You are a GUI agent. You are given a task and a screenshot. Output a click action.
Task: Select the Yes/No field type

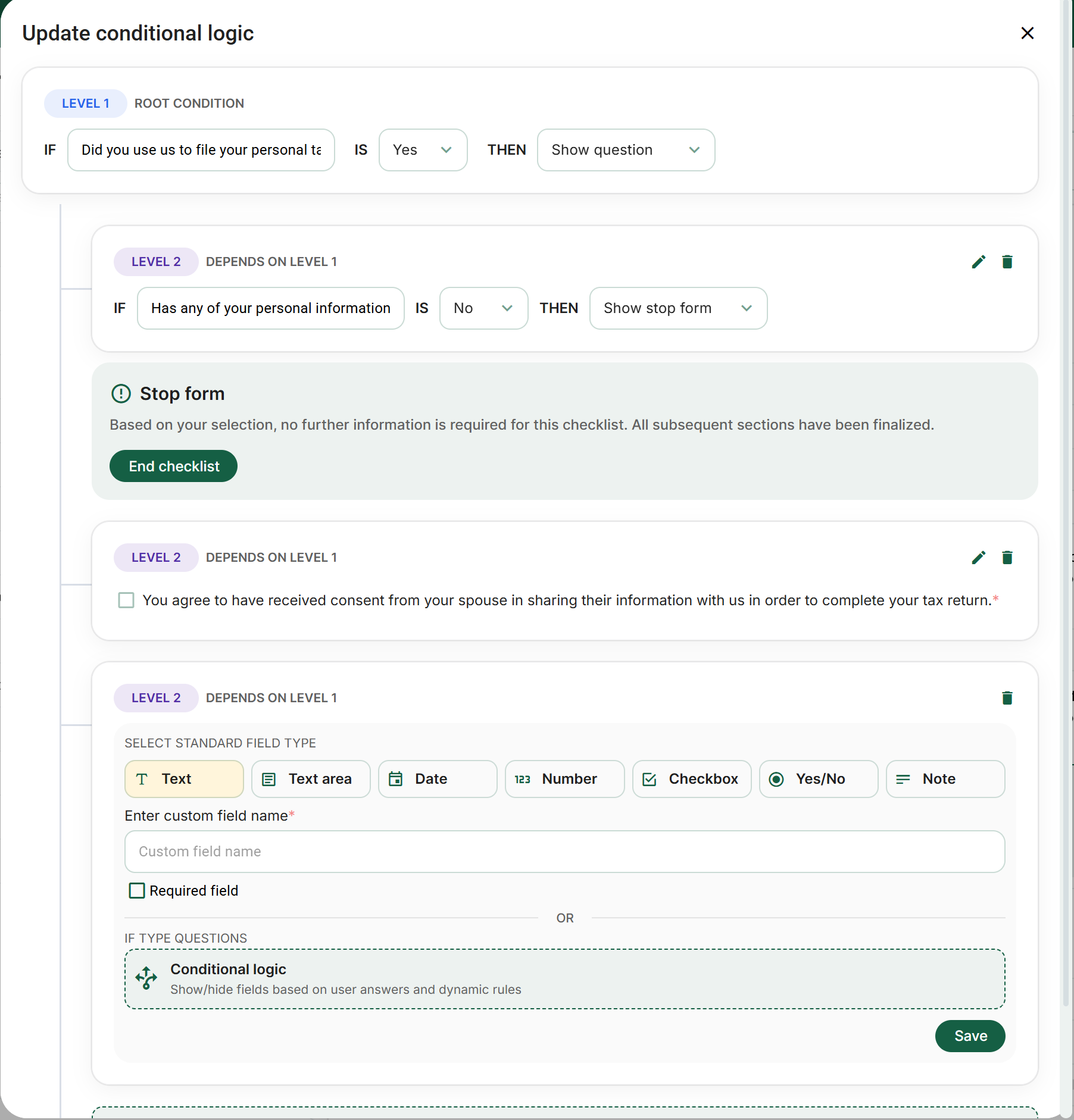pos(818,779)
